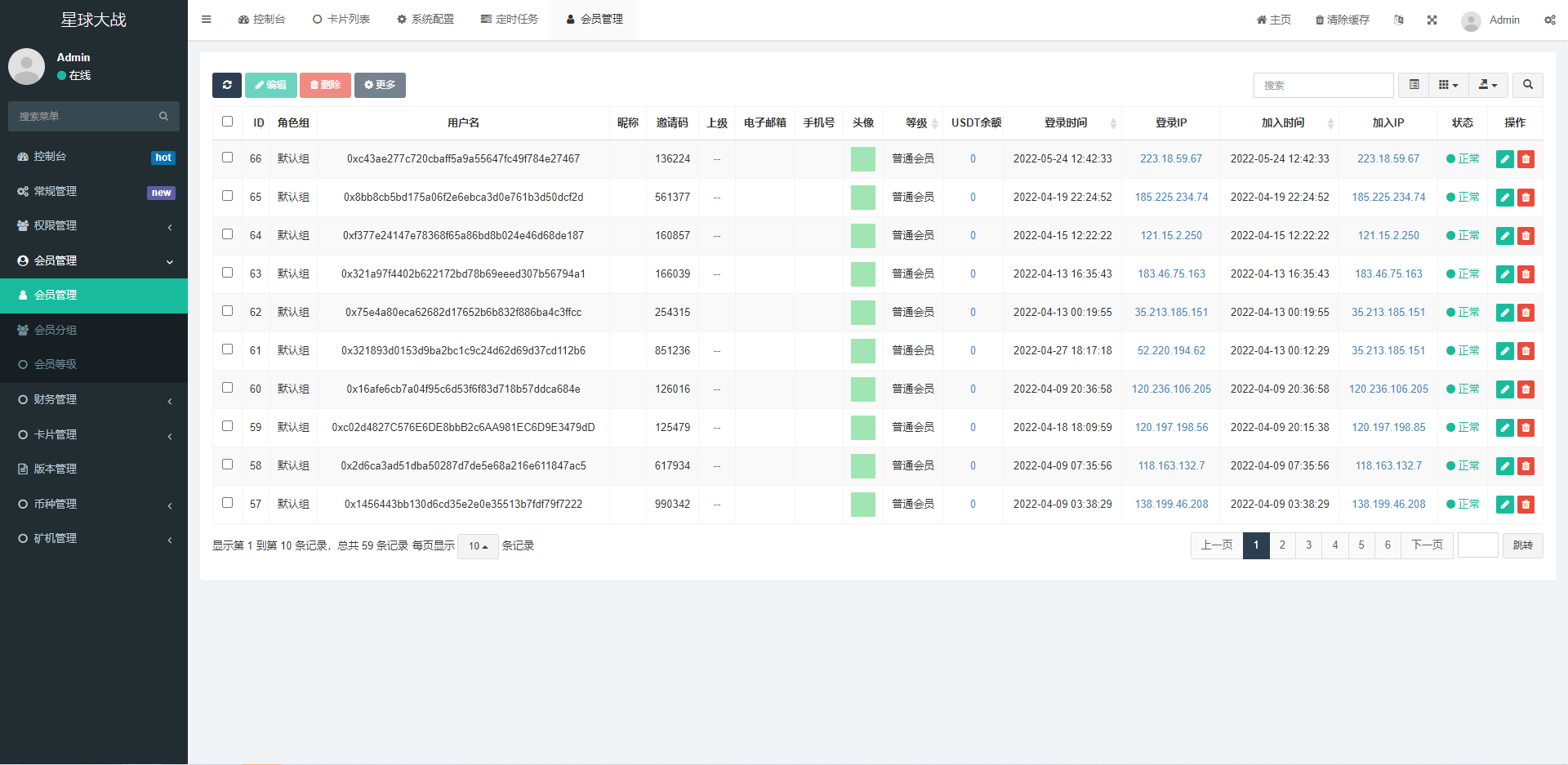Open the export dropdown in table toolbar
This screenshot has width=1568, height=765.
[x=1487, y=85]
